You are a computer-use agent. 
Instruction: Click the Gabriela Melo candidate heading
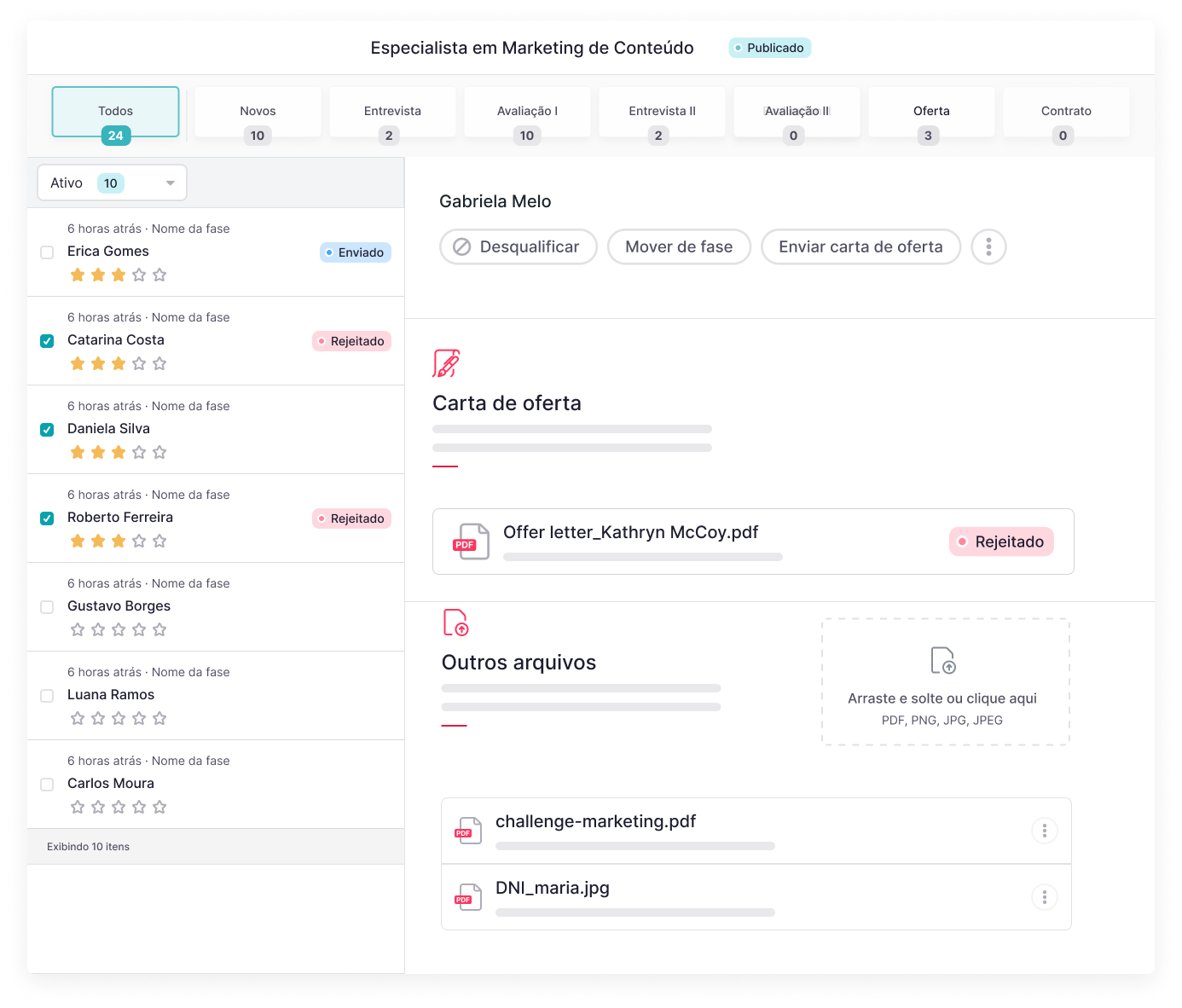pos(495,201)
